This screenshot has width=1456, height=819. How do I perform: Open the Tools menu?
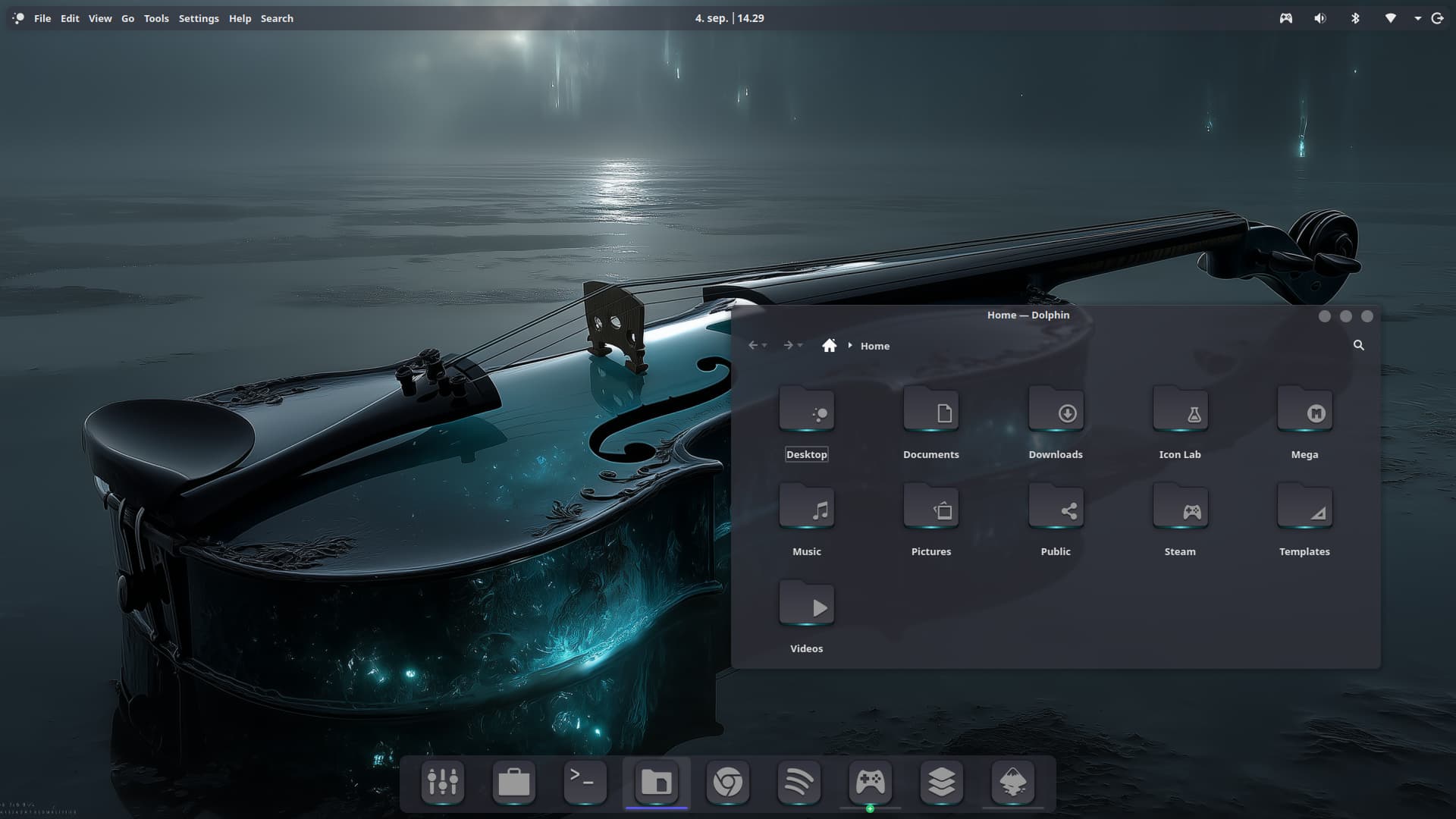tap(156, 18)
